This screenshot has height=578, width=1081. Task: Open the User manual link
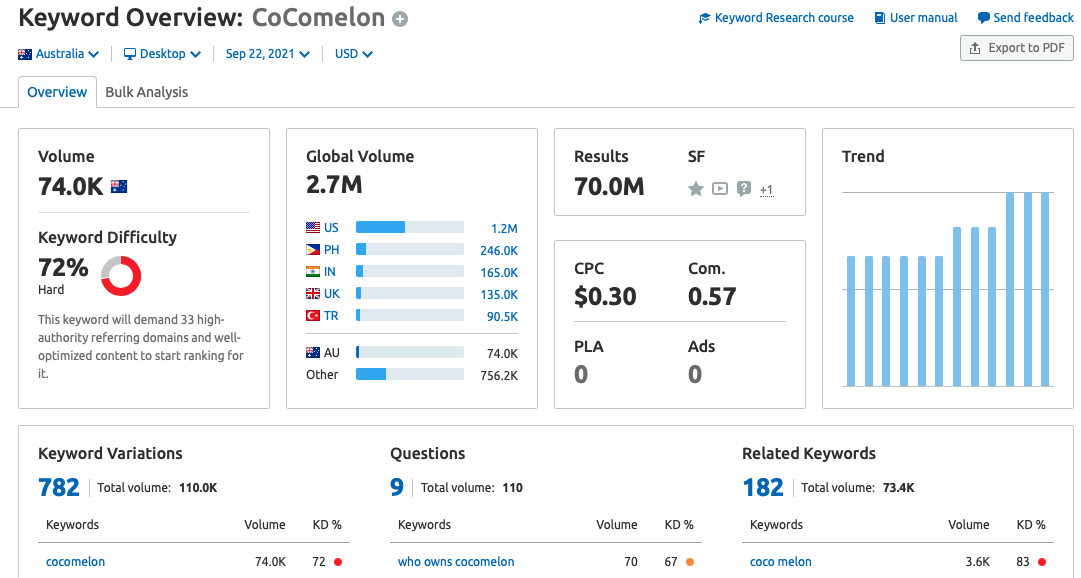[916, 18]
